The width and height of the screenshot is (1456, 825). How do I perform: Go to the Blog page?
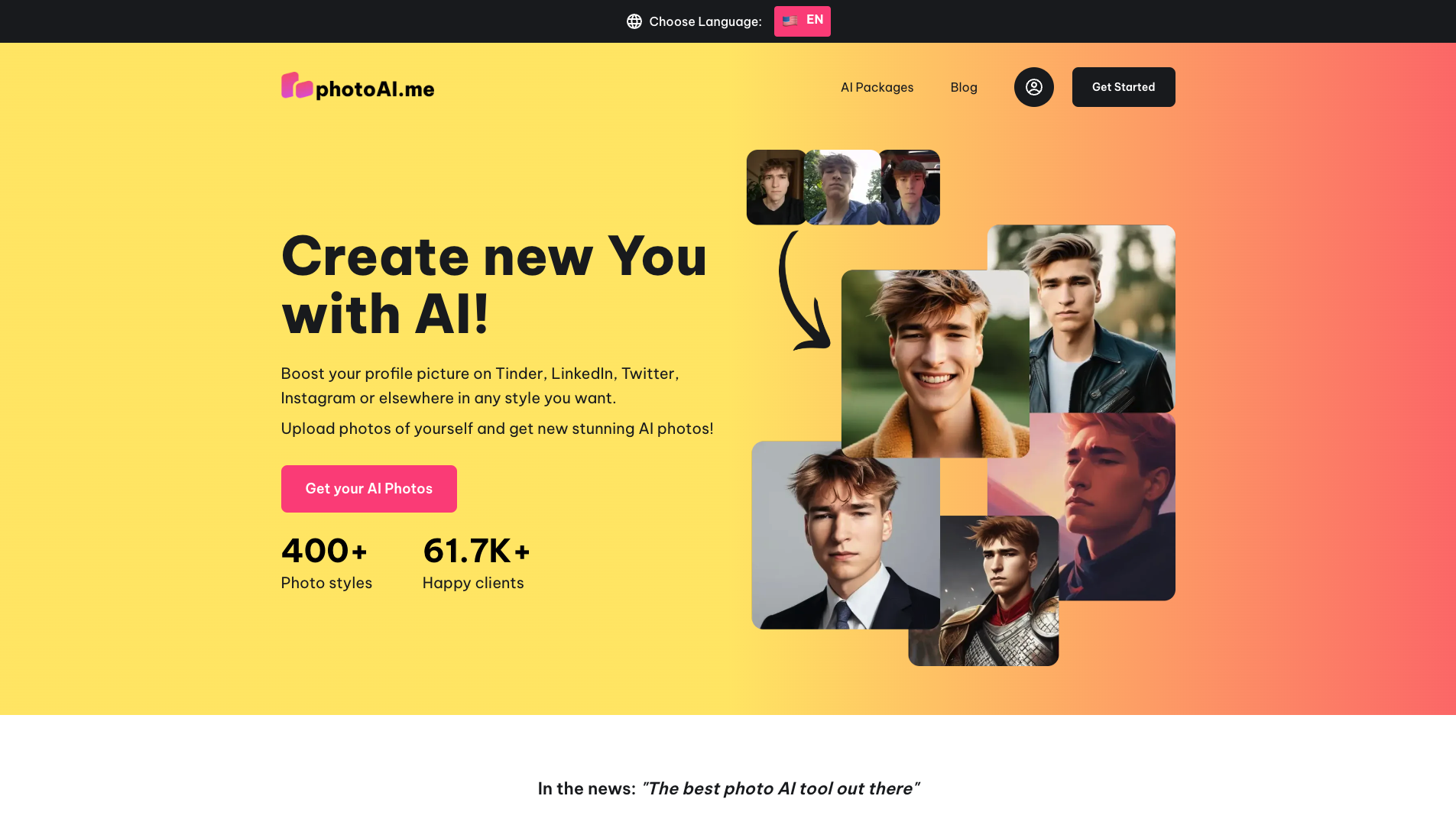964,87
